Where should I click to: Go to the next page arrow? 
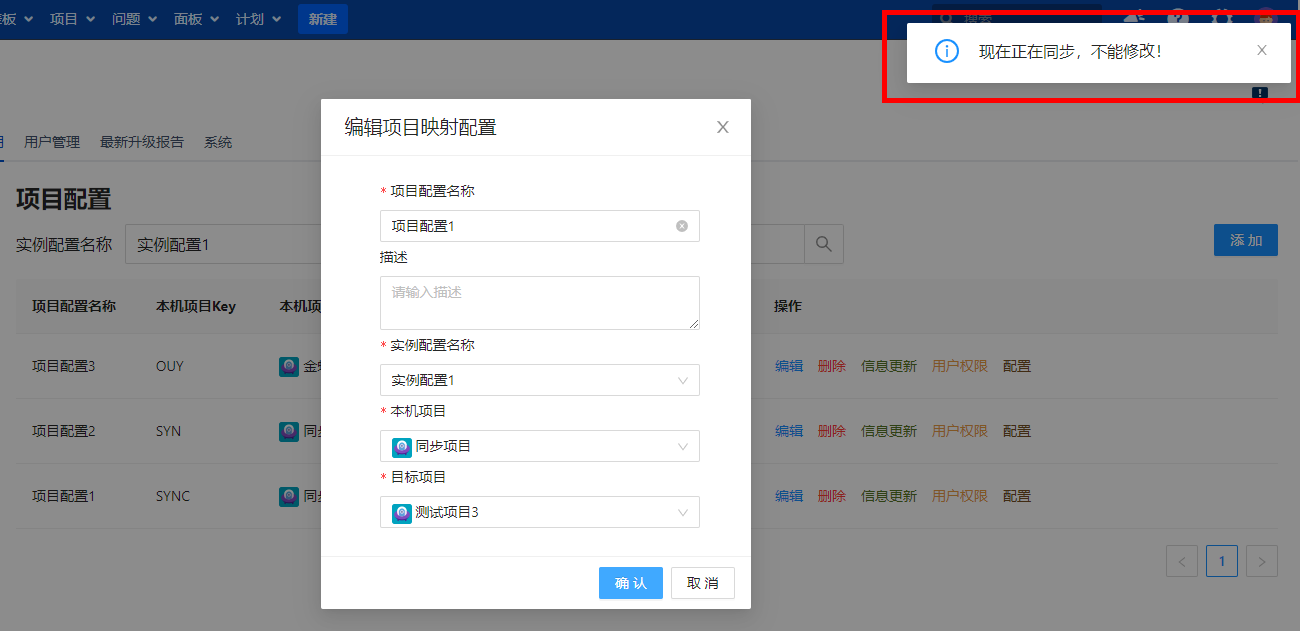click(1263, 562)
